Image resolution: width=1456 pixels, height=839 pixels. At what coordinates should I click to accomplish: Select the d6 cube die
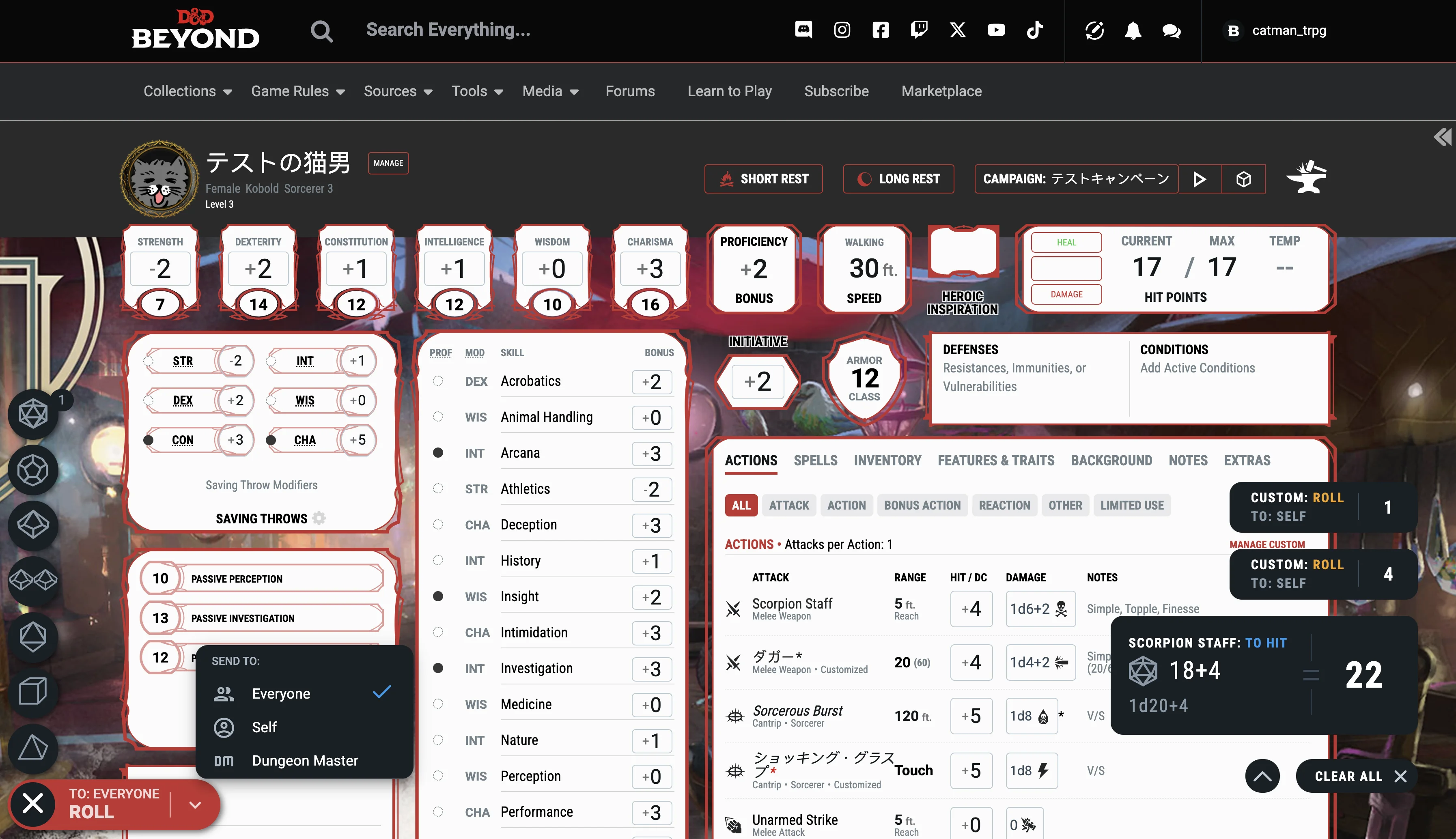coord(33,691)
